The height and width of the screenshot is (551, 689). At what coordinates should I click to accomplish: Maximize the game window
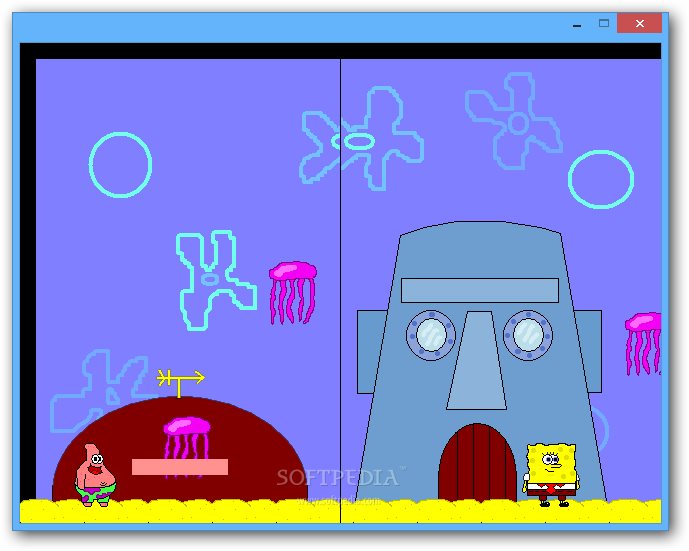coord(604,23)
